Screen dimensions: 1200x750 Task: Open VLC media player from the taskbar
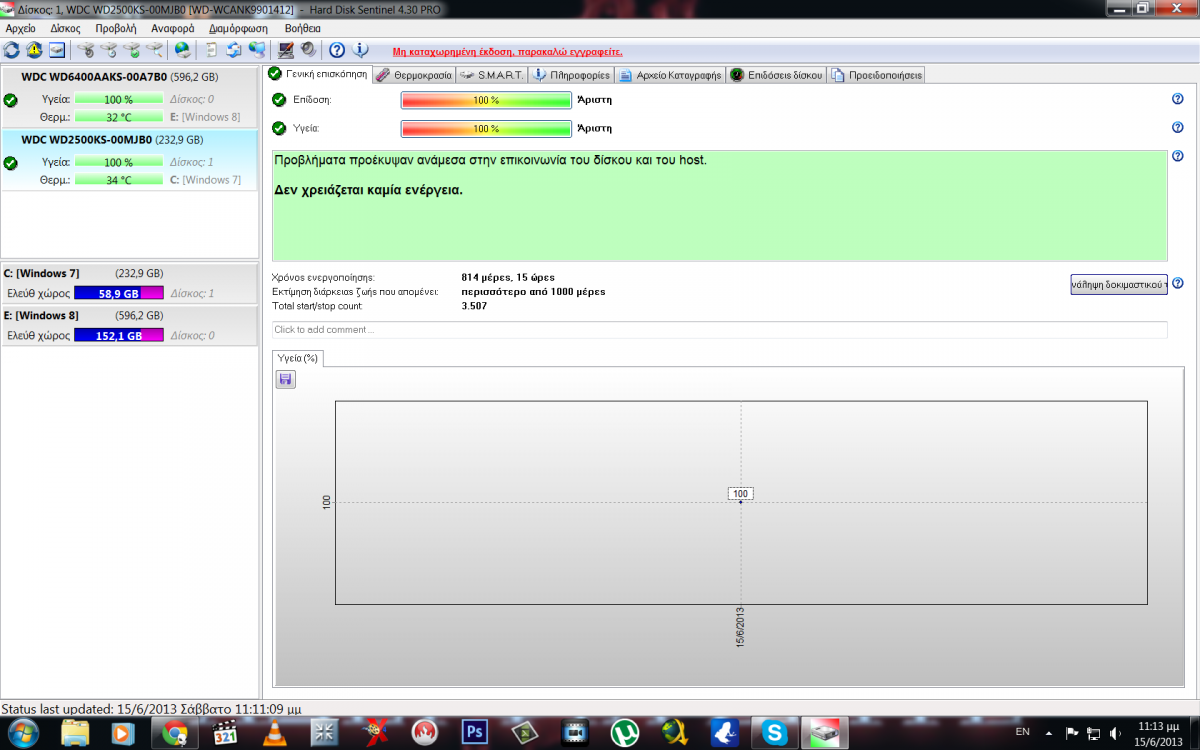point(274,733)
